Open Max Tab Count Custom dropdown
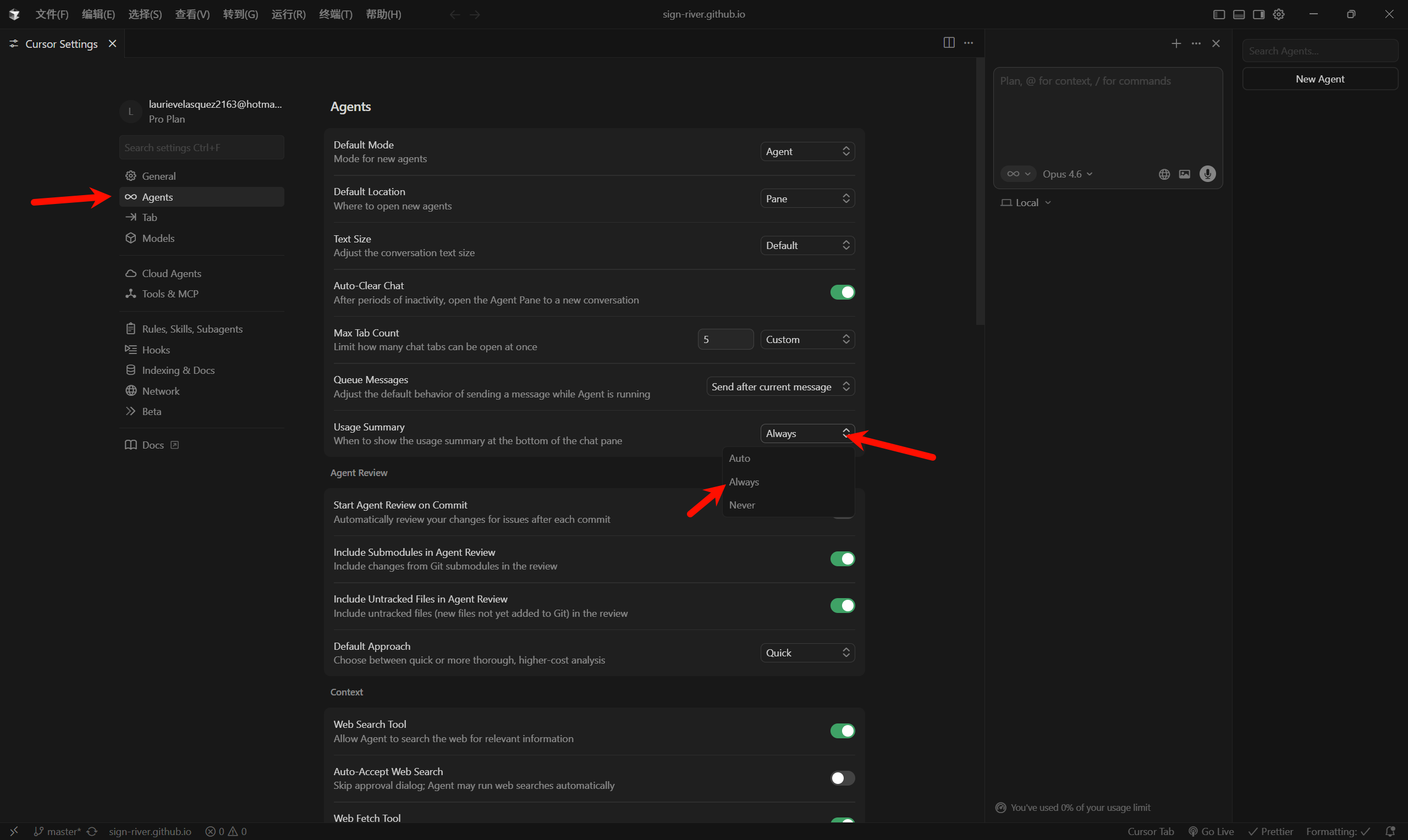Image resolution: width=1408 pixels, height=840 pixels. (807, 339)
